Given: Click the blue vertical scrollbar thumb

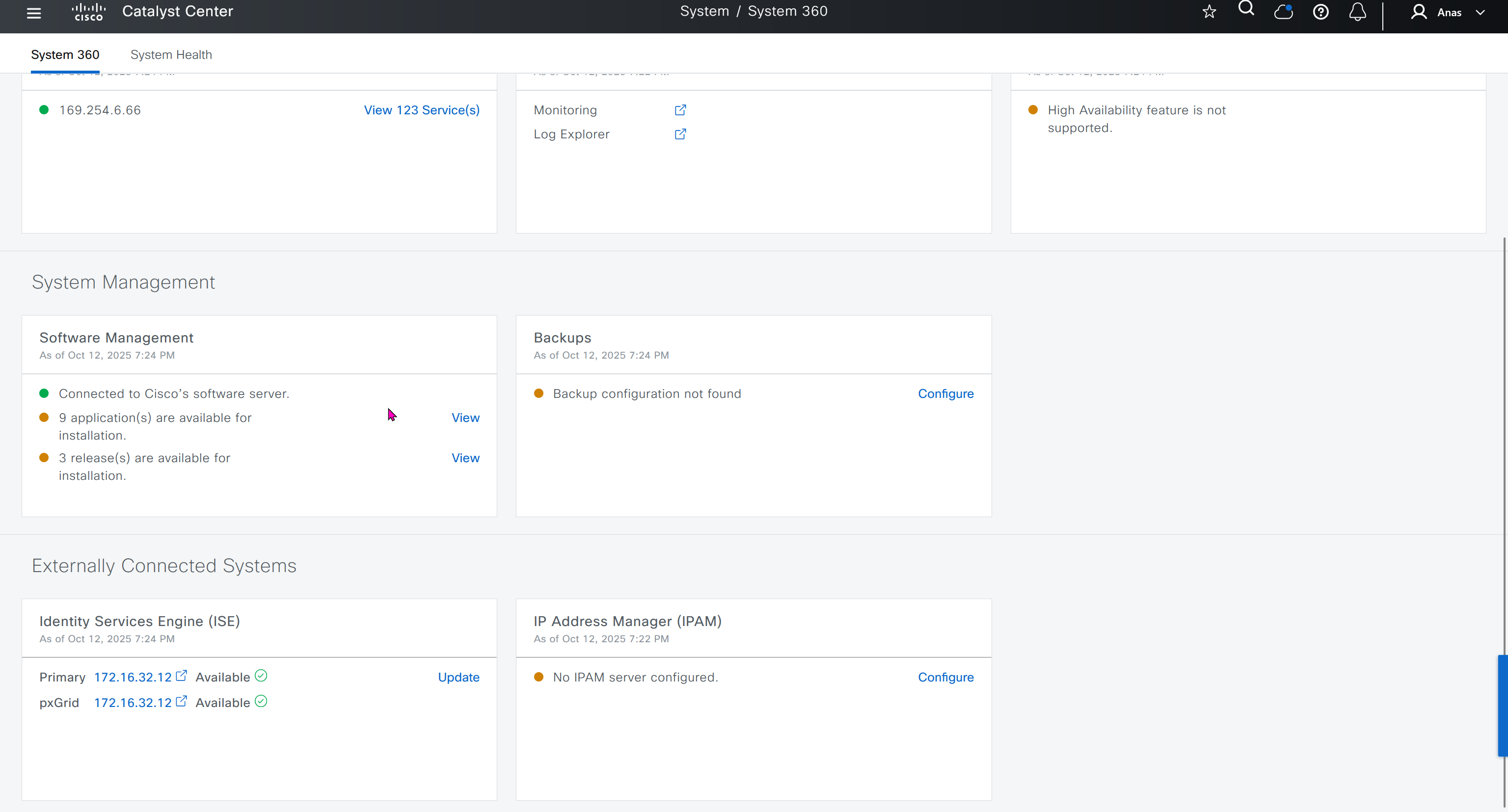Looking at the screenshot, I should point(1502,706).
